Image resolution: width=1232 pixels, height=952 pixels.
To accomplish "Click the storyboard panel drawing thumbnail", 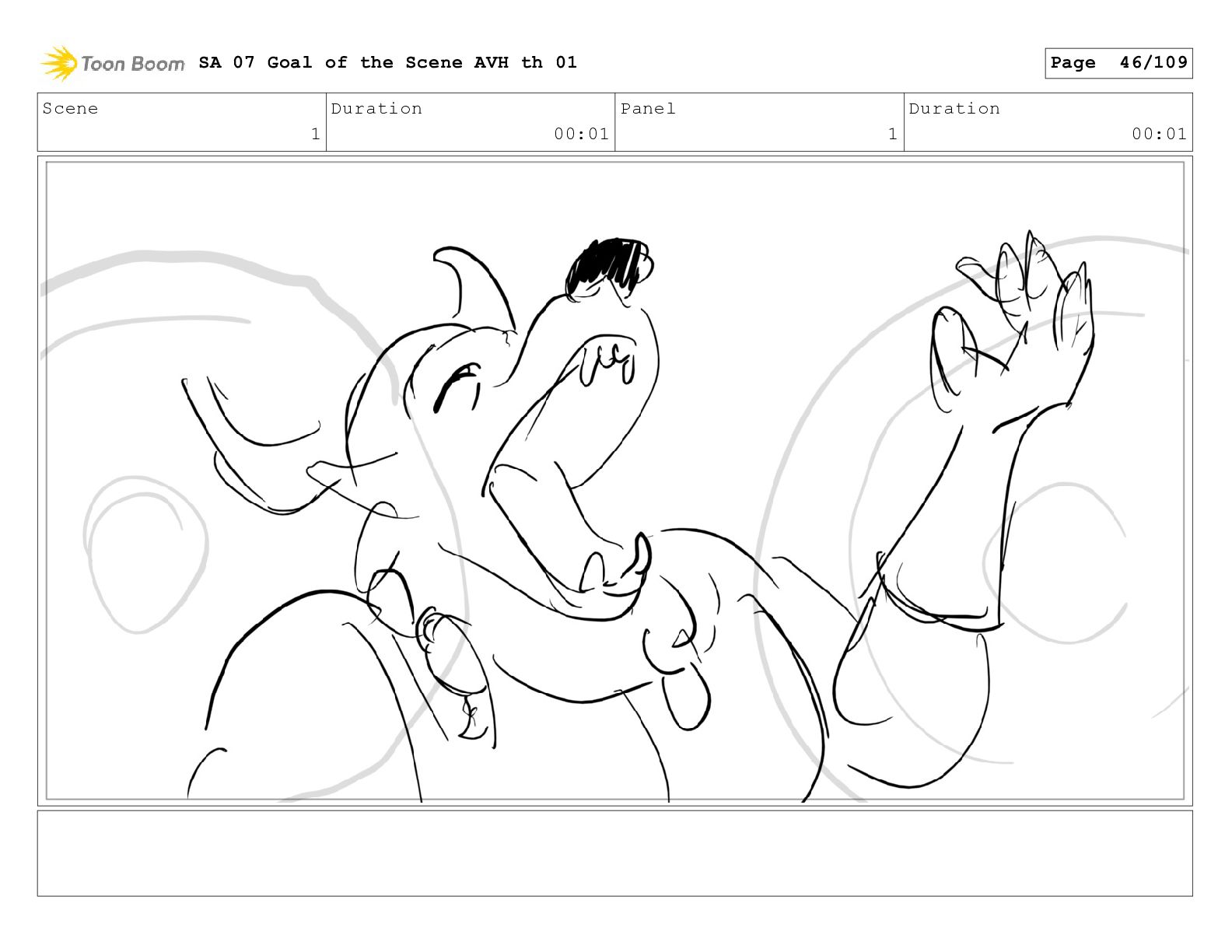I will (x=615, y=481).
